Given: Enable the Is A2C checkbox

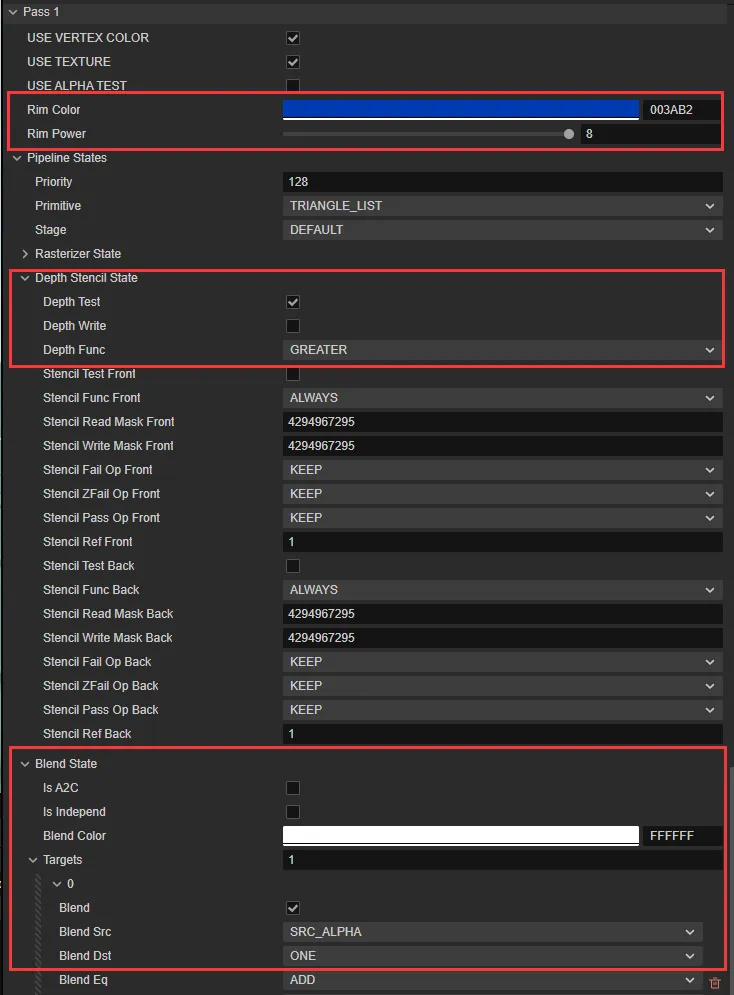Looking at the screenshot, I should coord(292,788).
